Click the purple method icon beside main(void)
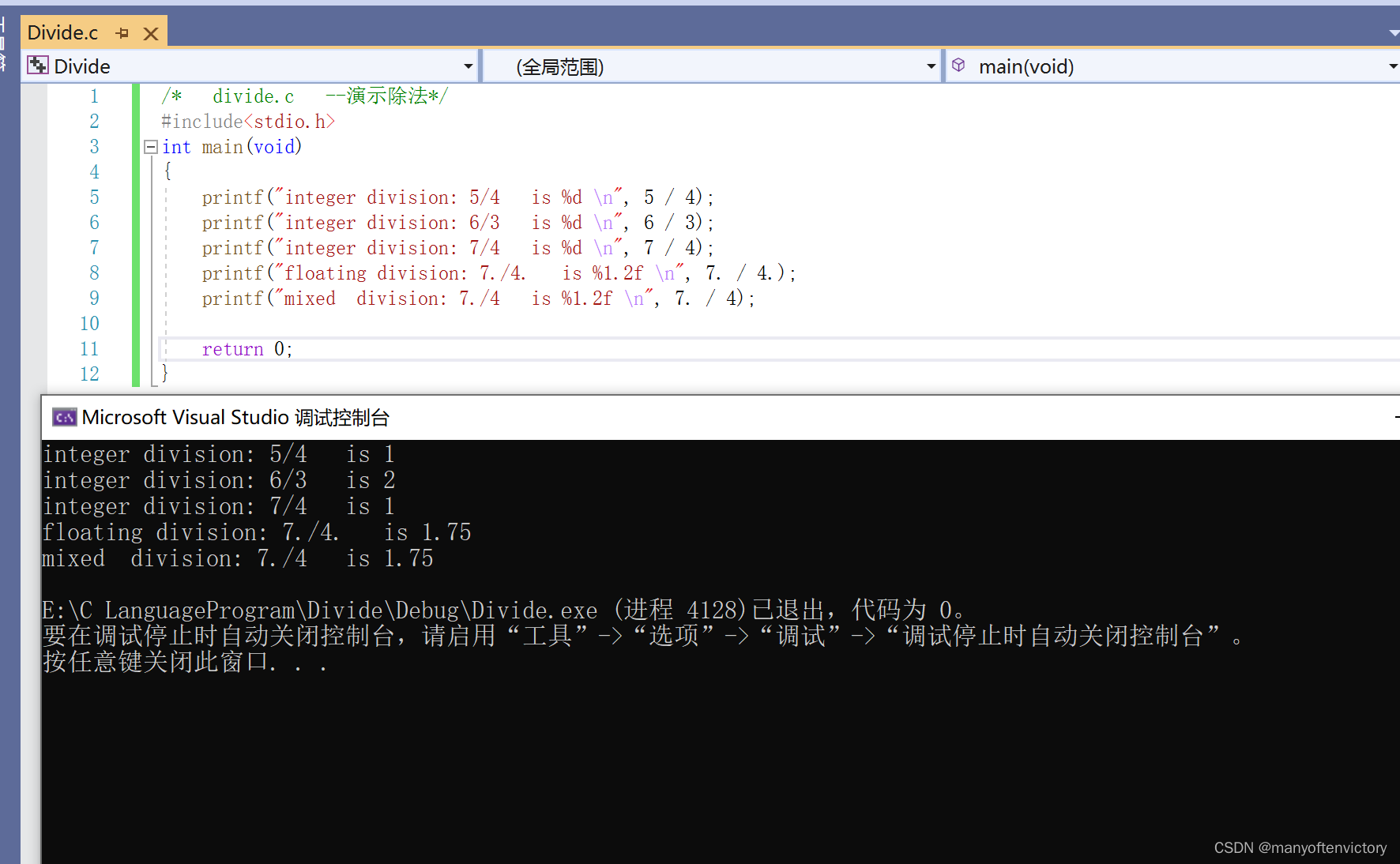The width and height of the screenshot is (1400, 864). [x=958, y=66]
